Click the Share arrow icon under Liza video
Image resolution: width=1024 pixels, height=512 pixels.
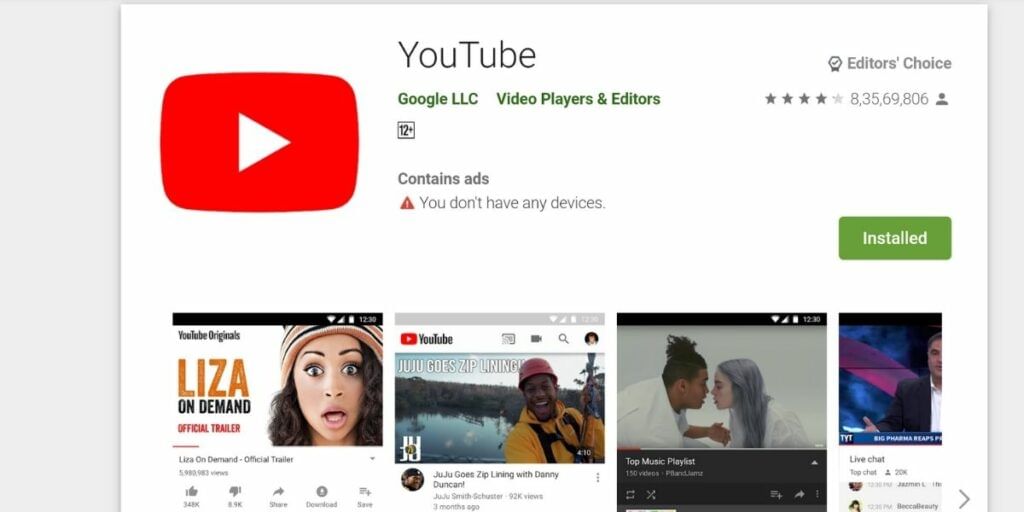coord(278,491)
